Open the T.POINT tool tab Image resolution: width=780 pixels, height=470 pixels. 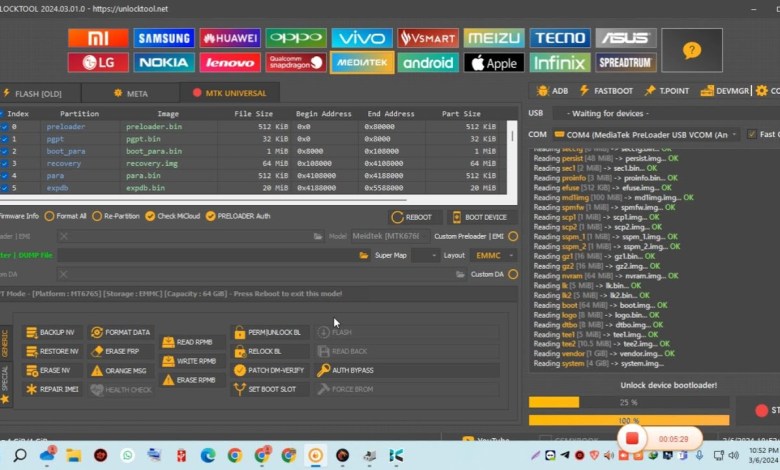click(x=667, y=91)
